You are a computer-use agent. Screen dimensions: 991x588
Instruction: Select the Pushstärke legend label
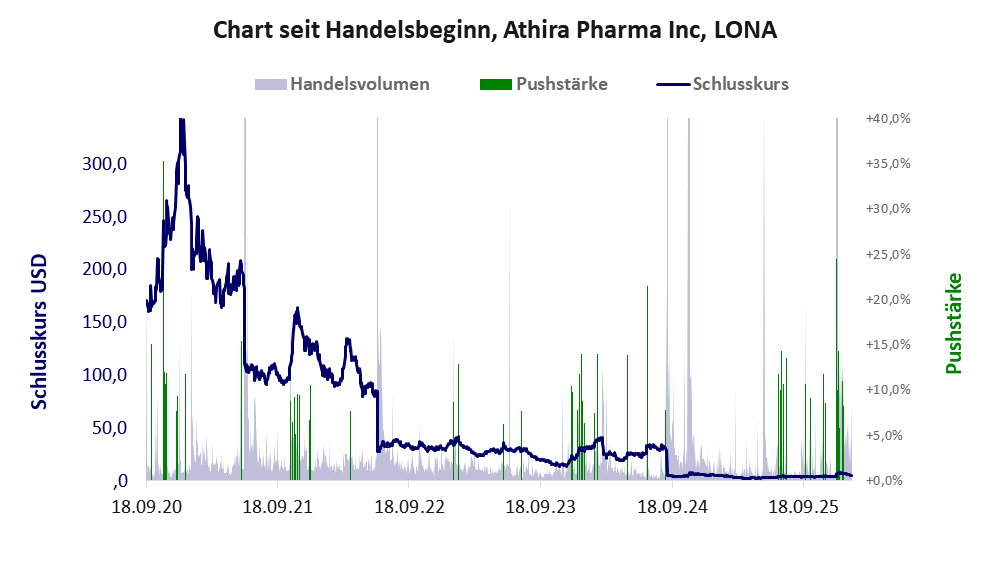click(562, 84)
